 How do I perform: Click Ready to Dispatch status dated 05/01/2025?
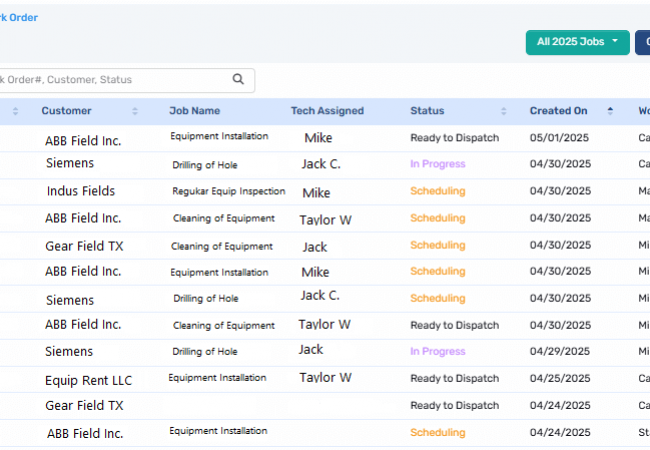(x=455, y=138)
